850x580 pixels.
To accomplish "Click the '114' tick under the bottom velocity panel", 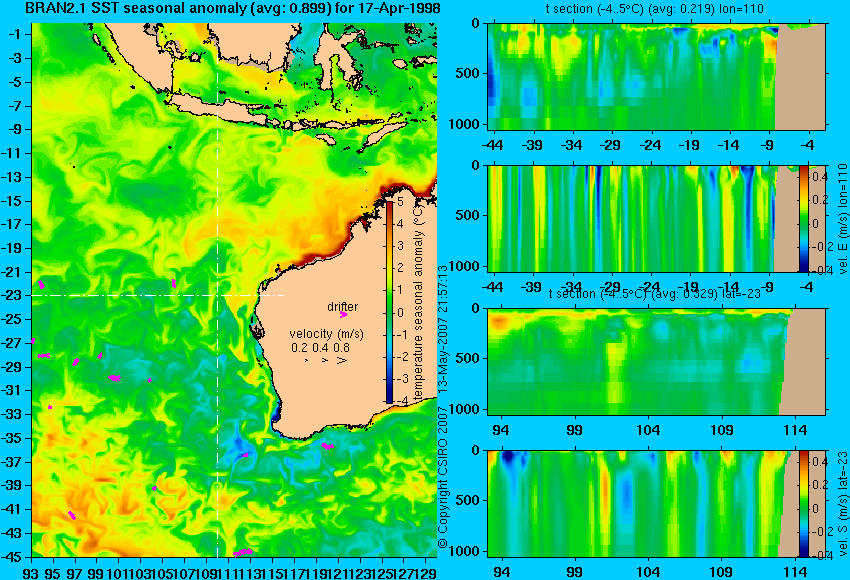I will [x=796, y=572].
